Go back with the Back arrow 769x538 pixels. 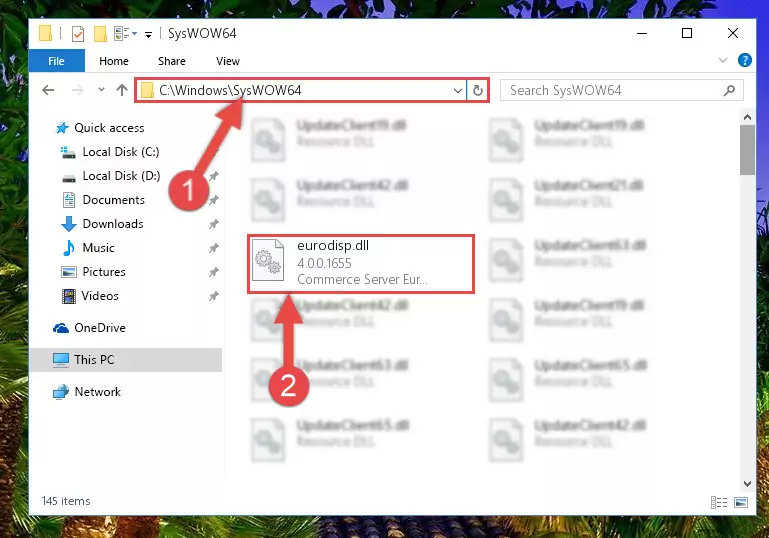point(48,90)
